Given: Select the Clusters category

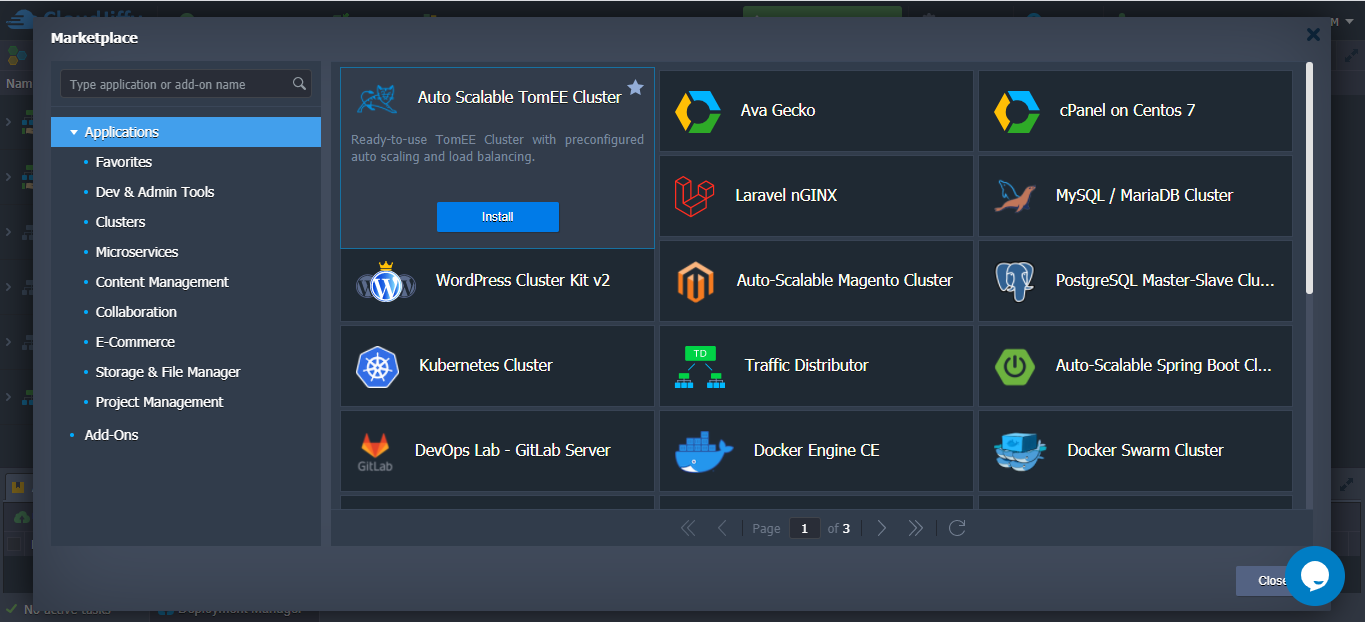Looking at the screenshot, I should 121,222.
